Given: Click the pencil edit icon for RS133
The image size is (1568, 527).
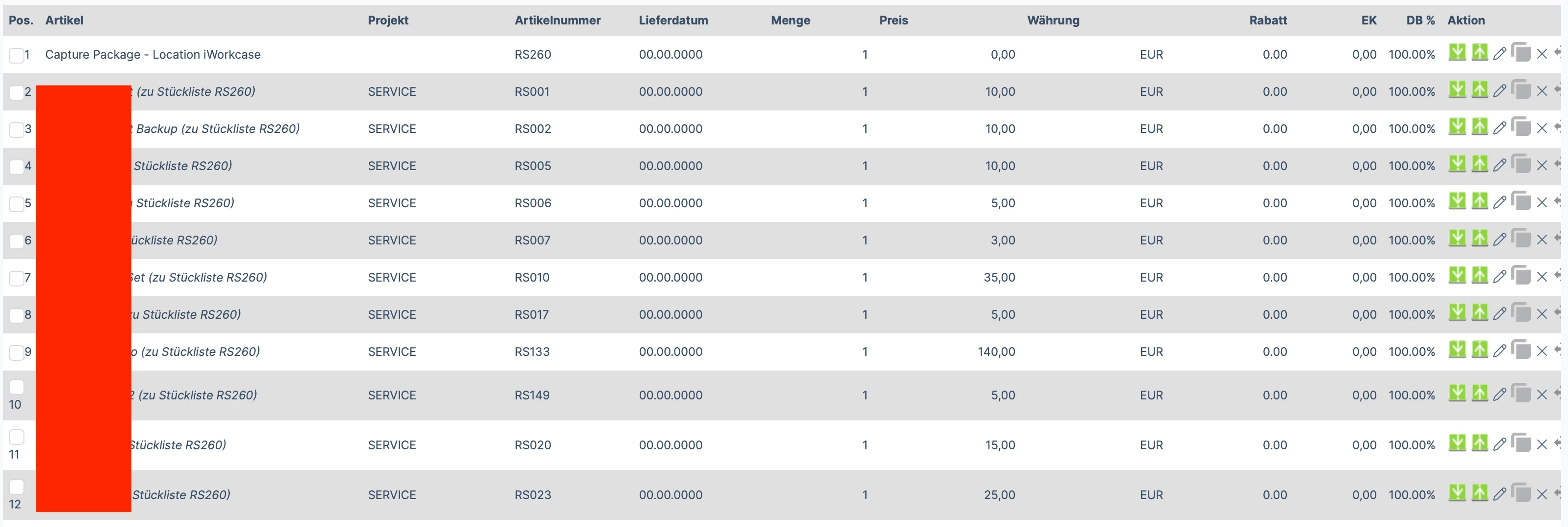Looking at the screenshot, I should (1500, 351).
